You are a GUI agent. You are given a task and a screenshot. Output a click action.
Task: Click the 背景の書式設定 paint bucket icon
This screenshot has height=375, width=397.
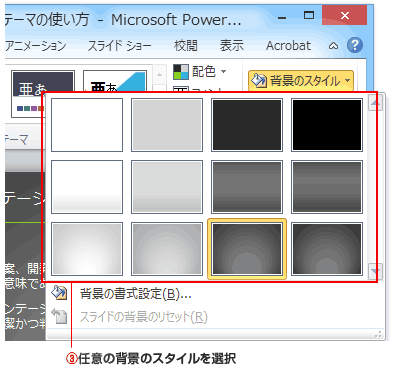(59, 293)
